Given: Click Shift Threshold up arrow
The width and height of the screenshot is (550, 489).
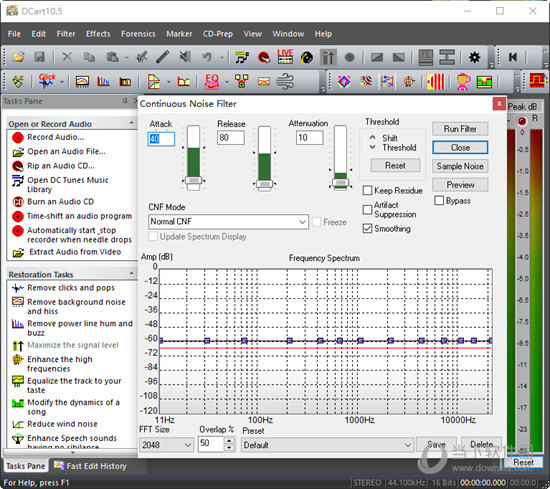Looking at the screenshot, I should click(x=373, y=138).
